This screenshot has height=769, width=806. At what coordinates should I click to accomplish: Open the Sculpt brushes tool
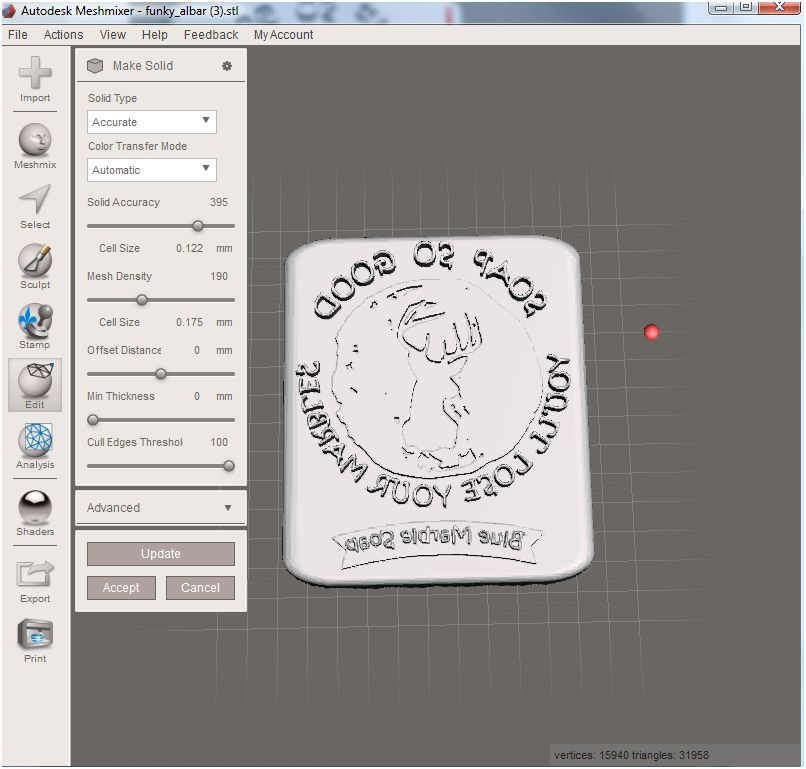(35, 266)
